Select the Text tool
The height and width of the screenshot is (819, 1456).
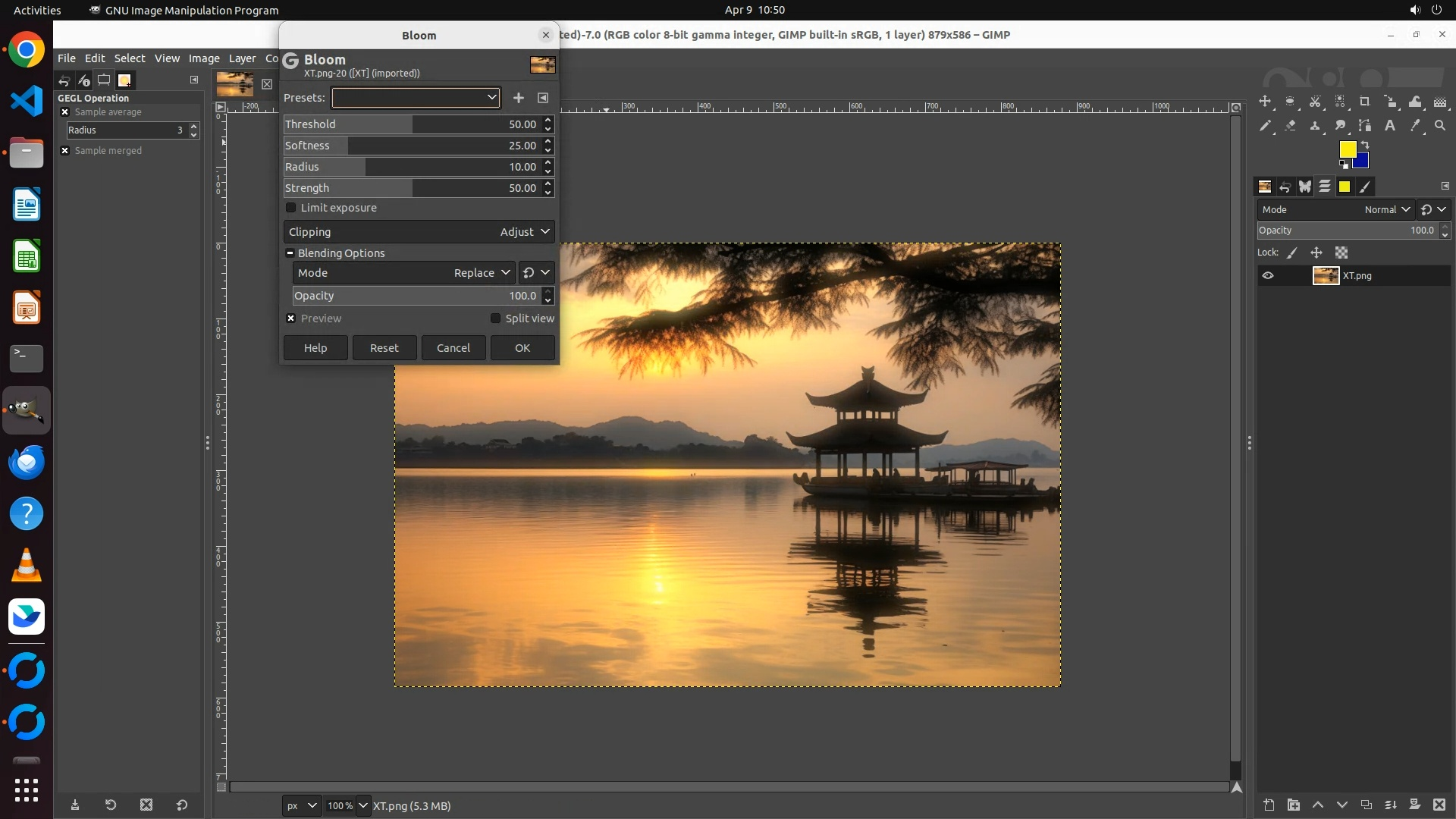(1390, 126)
